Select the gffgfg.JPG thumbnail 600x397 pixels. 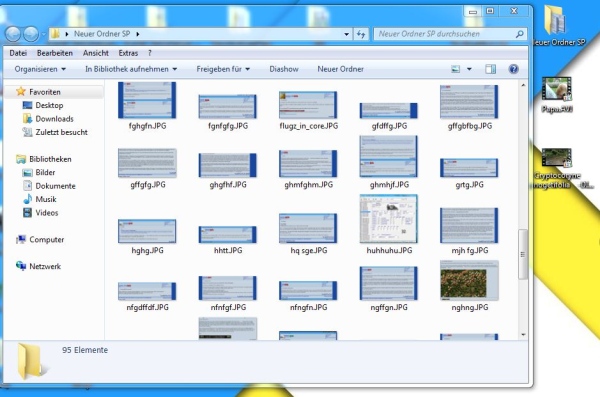click(x=147, y=163)
